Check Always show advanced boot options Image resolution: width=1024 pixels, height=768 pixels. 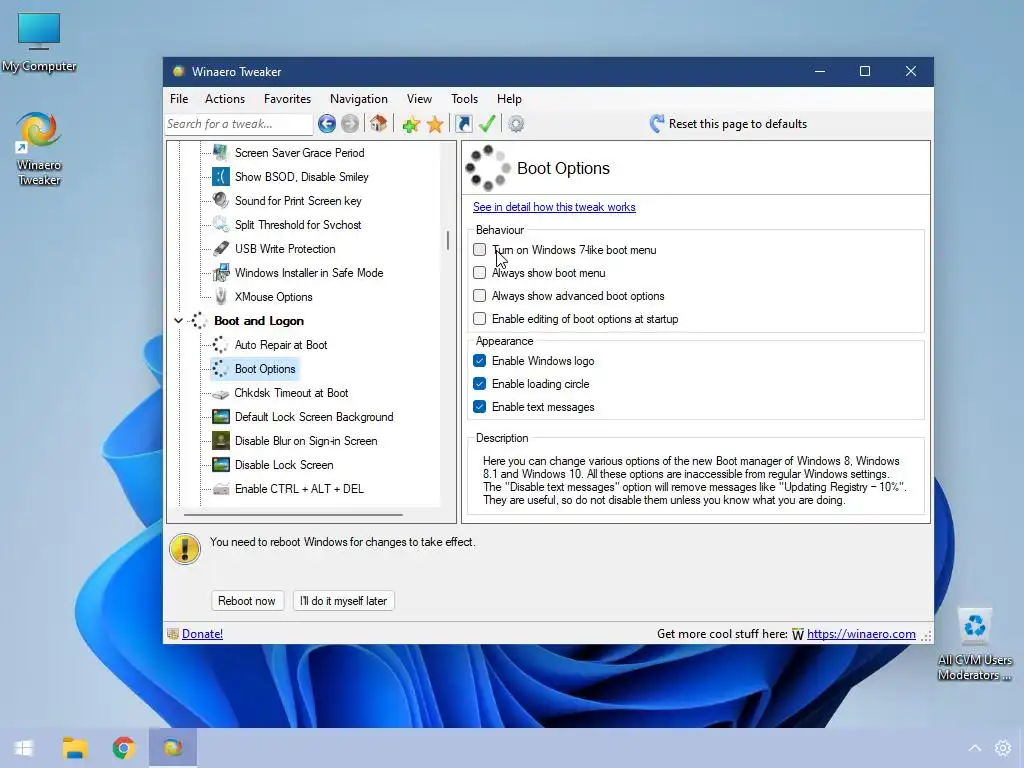click(x=479, y=295)
